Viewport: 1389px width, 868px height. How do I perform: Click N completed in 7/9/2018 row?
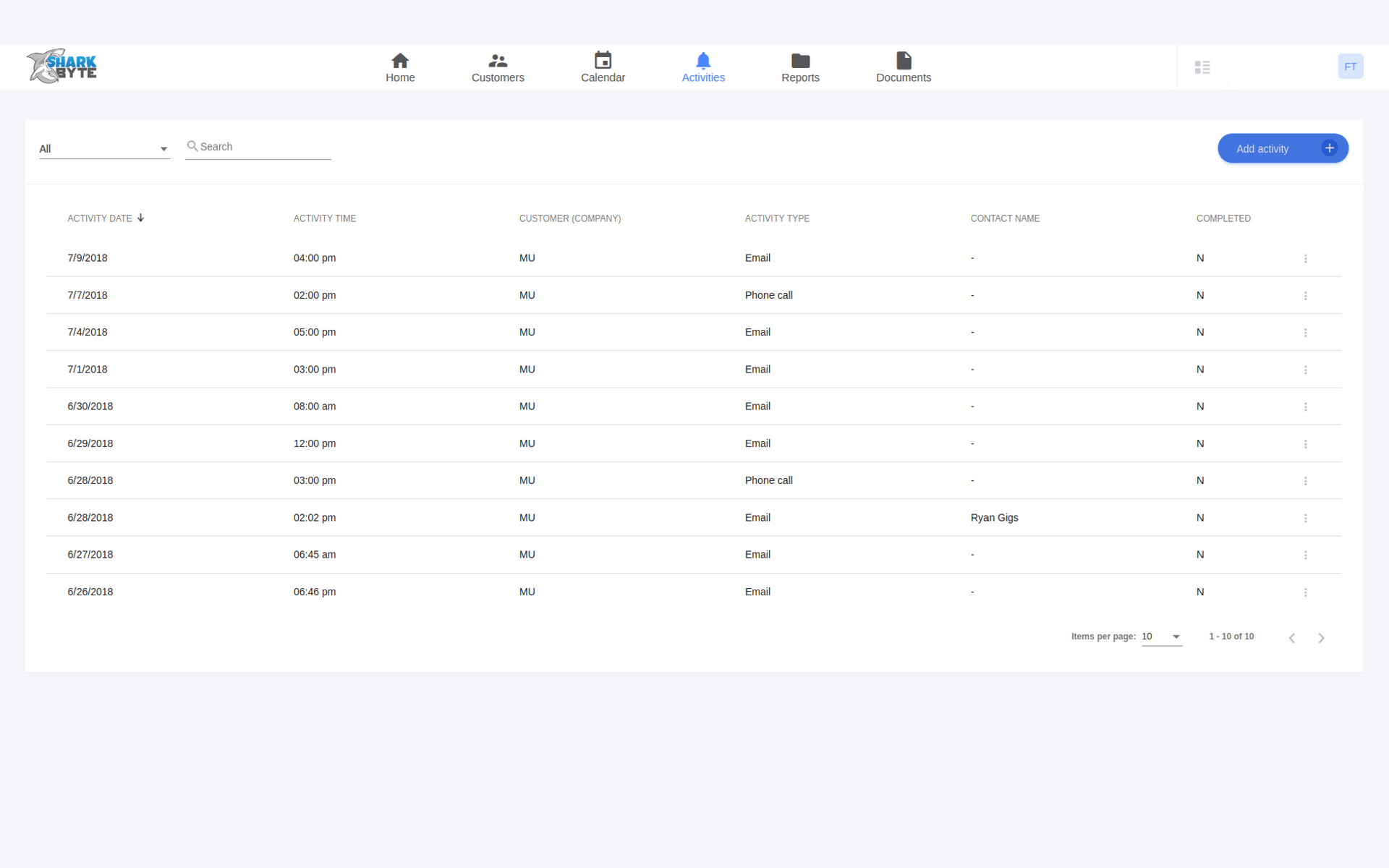pos(1200,258)
